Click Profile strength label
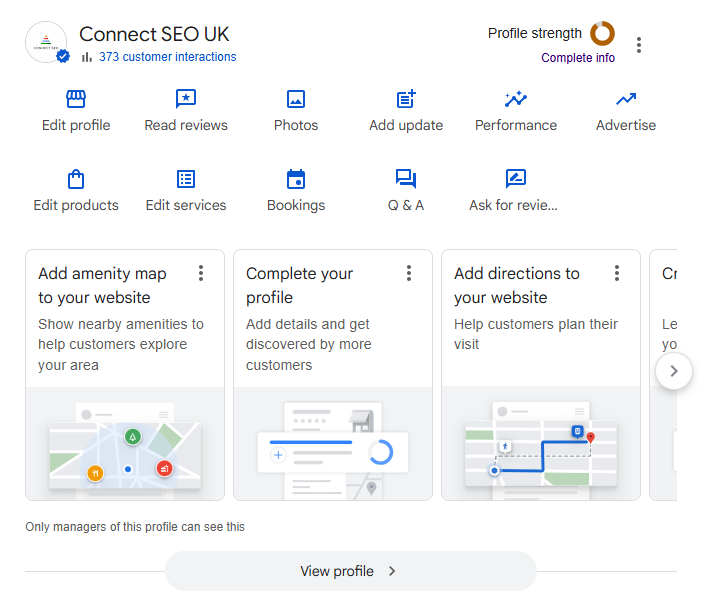Screen dimensions: 701x607 (x=535, y=34)
